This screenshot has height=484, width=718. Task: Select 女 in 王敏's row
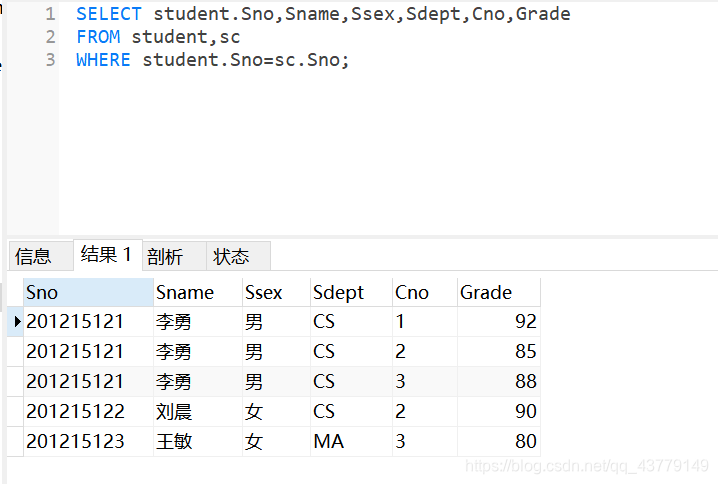(x=276, y=441)
